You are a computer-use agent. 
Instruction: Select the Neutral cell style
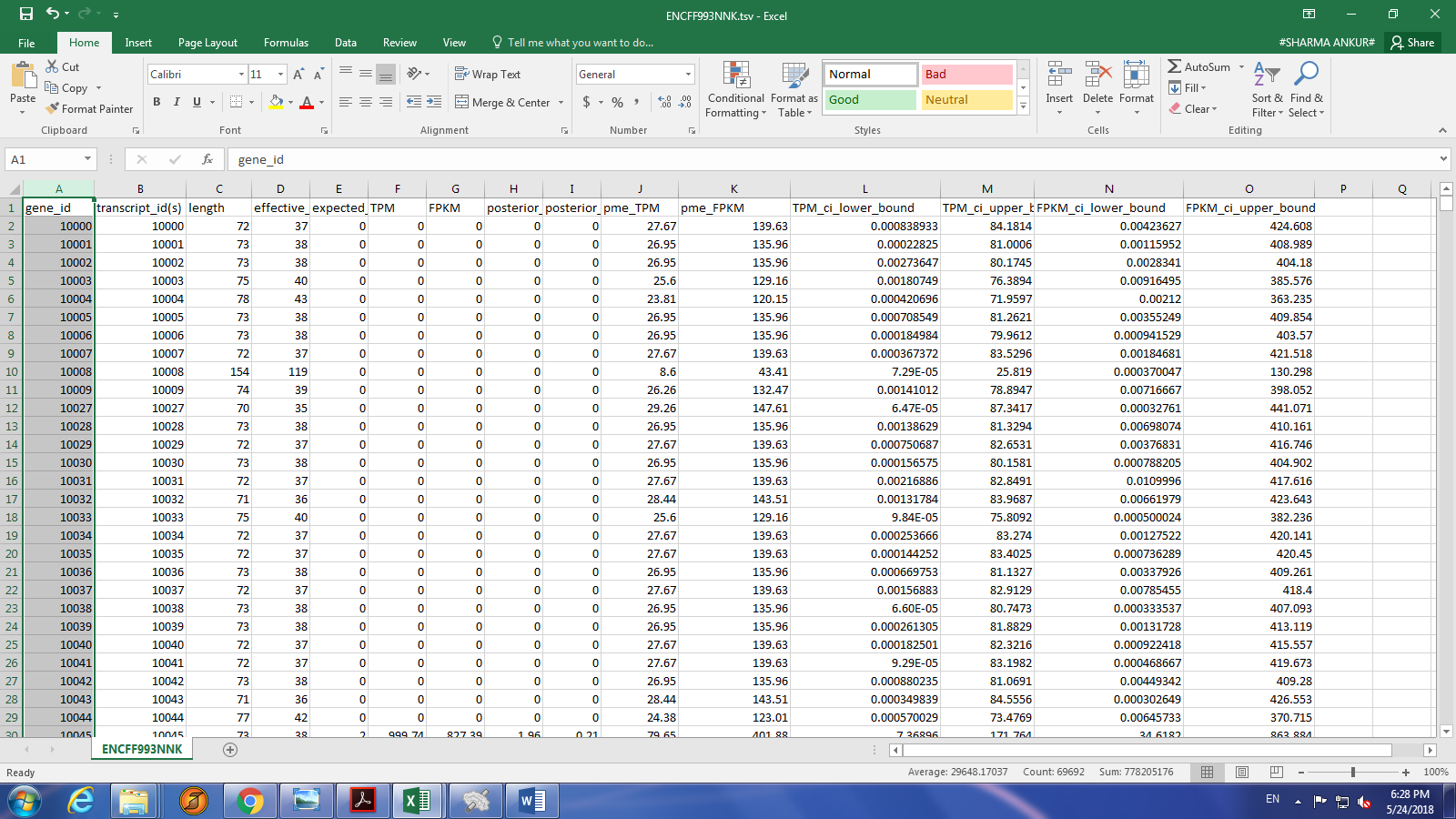[x=967, y=100]
